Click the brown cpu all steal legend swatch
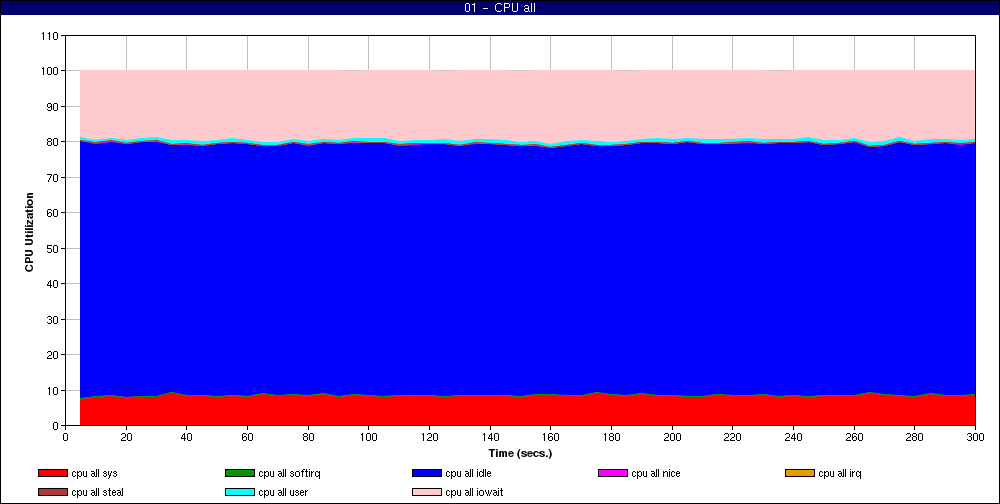Viewport: 1000px width, 504px height. [x=53, y=493]
